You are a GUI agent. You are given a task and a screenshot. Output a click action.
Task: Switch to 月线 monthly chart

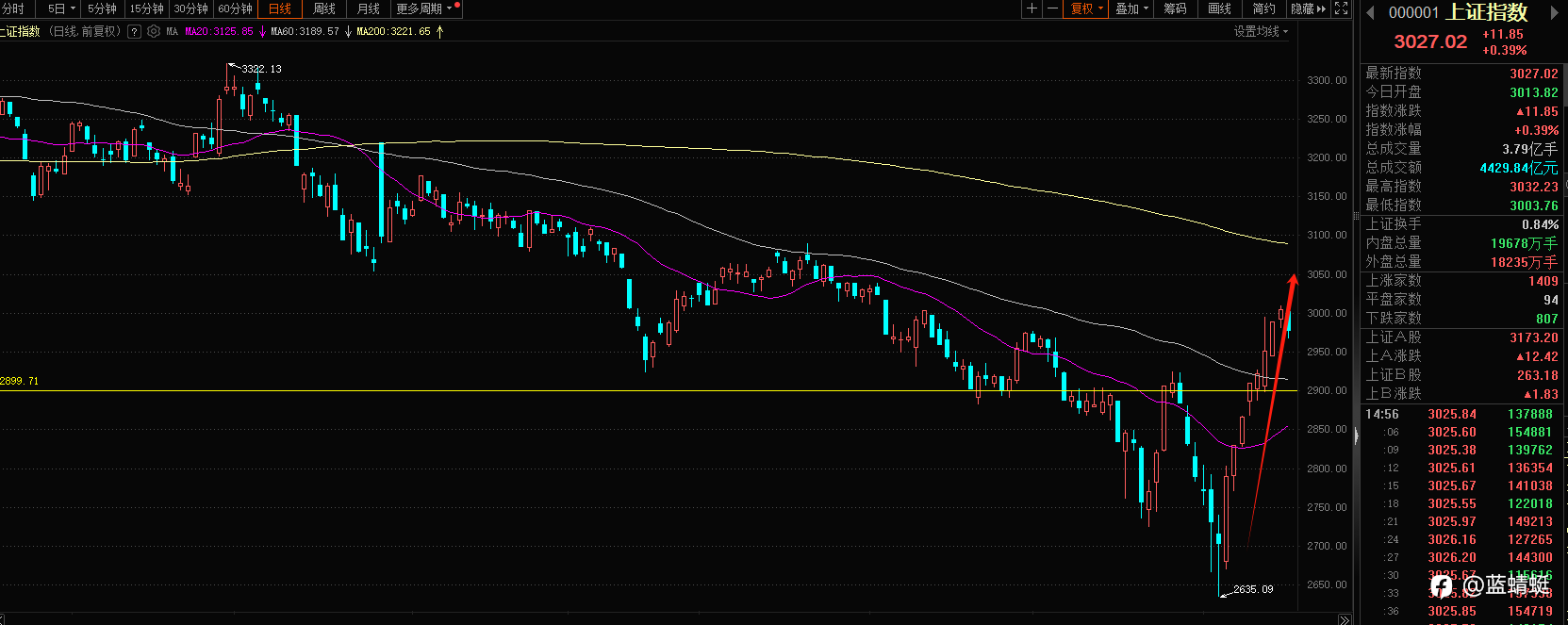369,8
